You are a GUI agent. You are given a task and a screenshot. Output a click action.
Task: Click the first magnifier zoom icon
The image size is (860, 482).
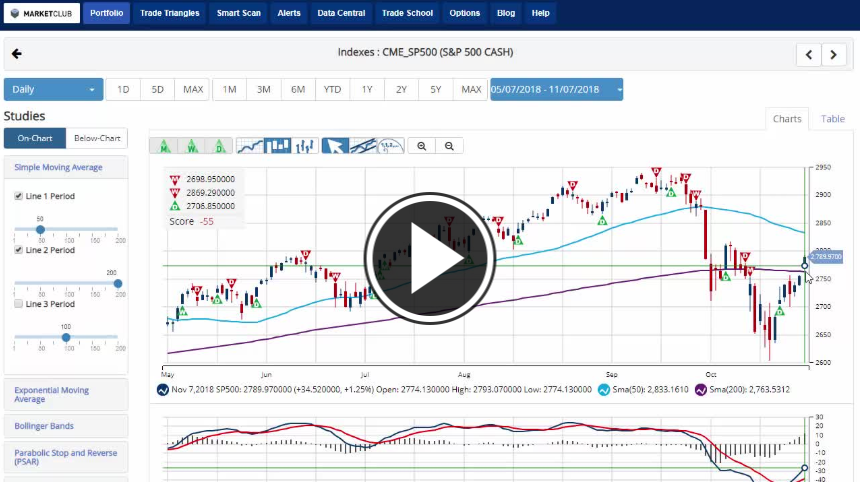tap(422, 146)
